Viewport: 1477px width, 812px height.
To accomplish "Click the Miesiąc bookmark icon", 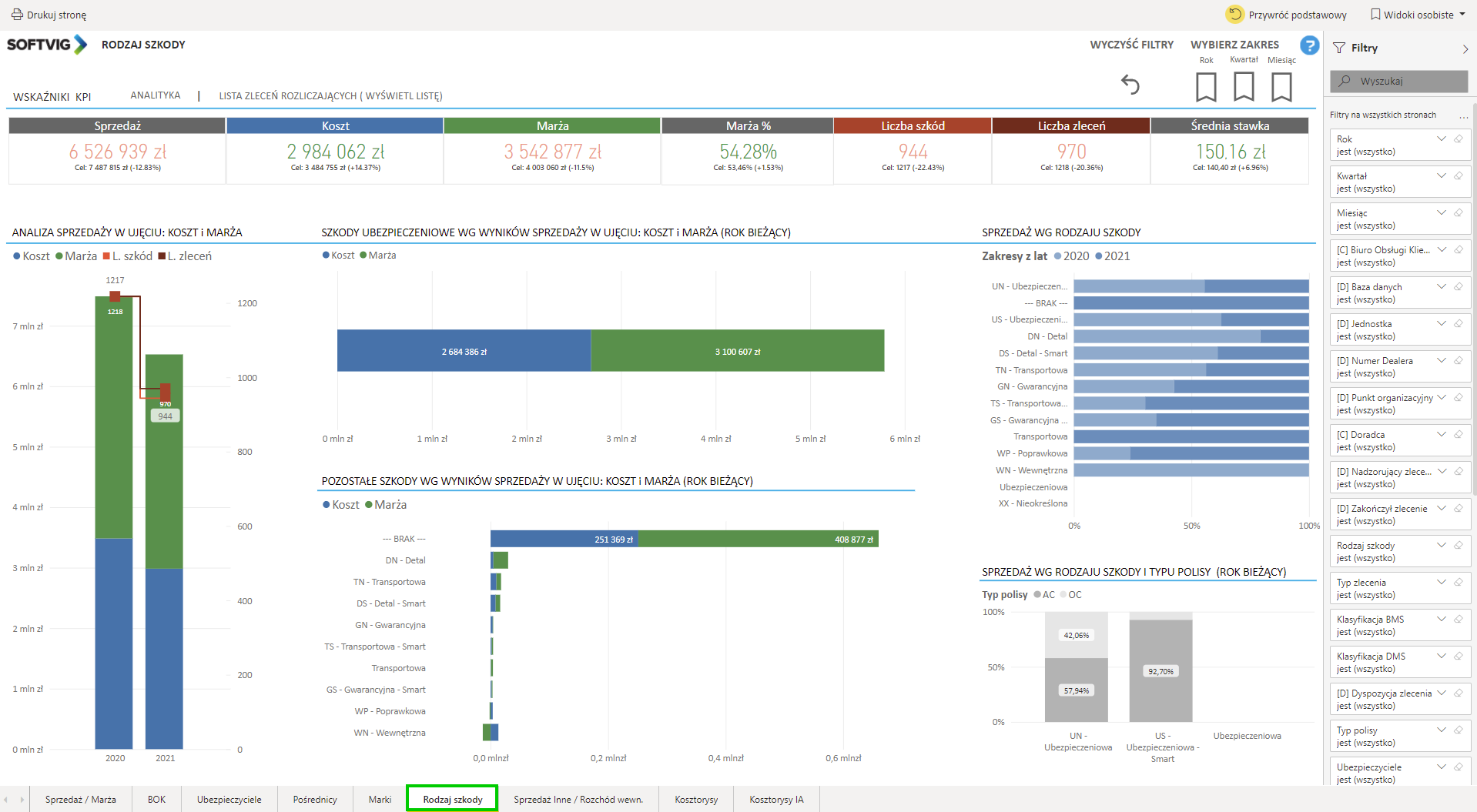I will (x=1281, y=86).
